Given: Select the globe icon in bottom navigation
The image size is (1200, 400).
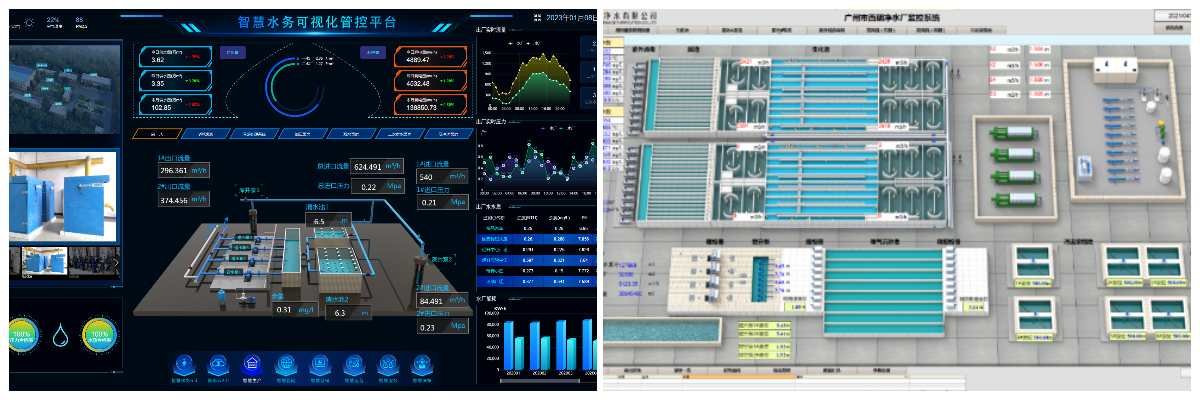Looking at the screenshot, I should [x=286, y=364].
